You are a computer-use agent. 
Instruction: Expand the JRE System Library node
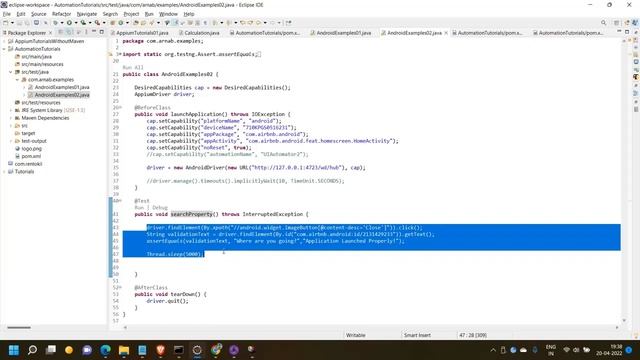[x=11, y=110]
